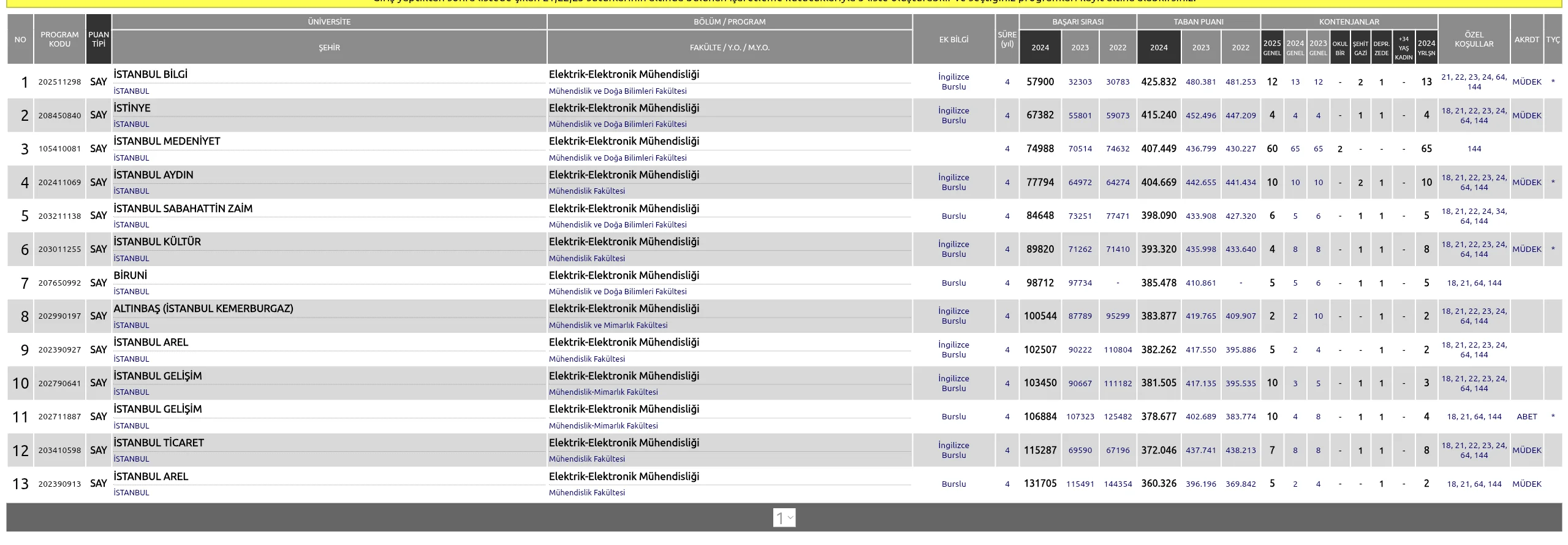Click row number 8

click(25, 316)
